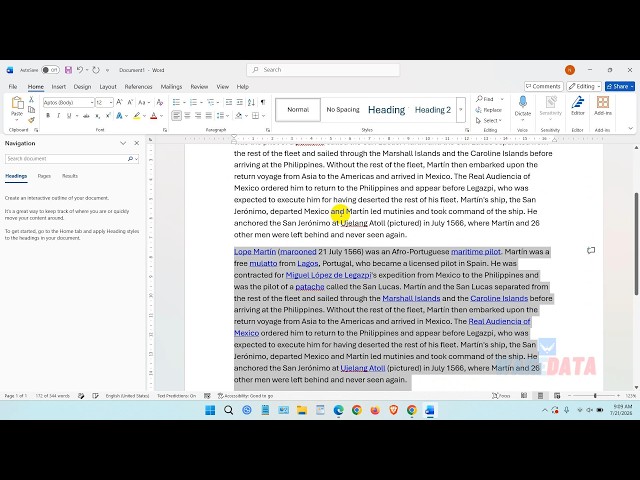Toggle the AutoSave switch

[x=50, y=70]
